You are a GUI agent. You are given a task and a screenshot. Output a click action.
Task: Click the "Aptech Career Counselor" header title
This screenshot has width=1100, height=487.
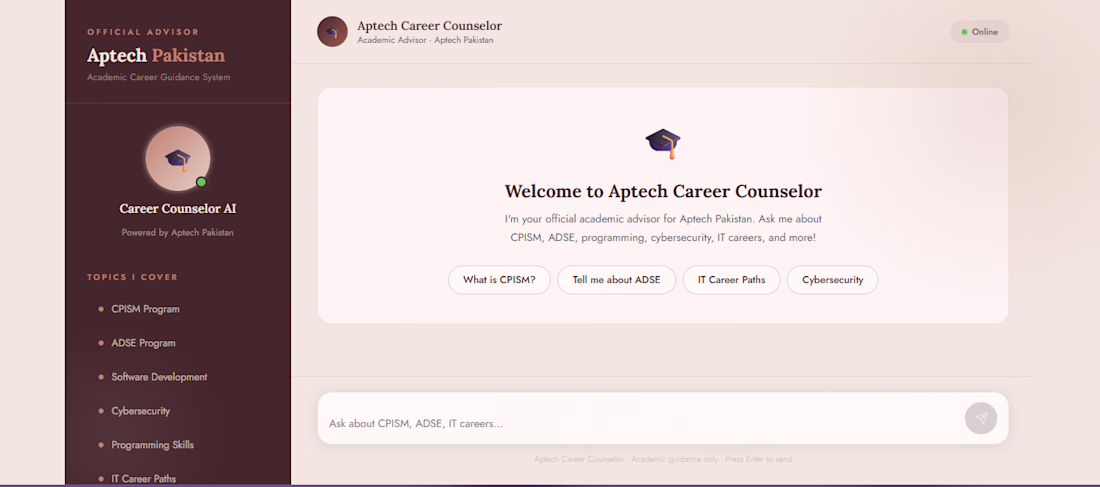429,26
